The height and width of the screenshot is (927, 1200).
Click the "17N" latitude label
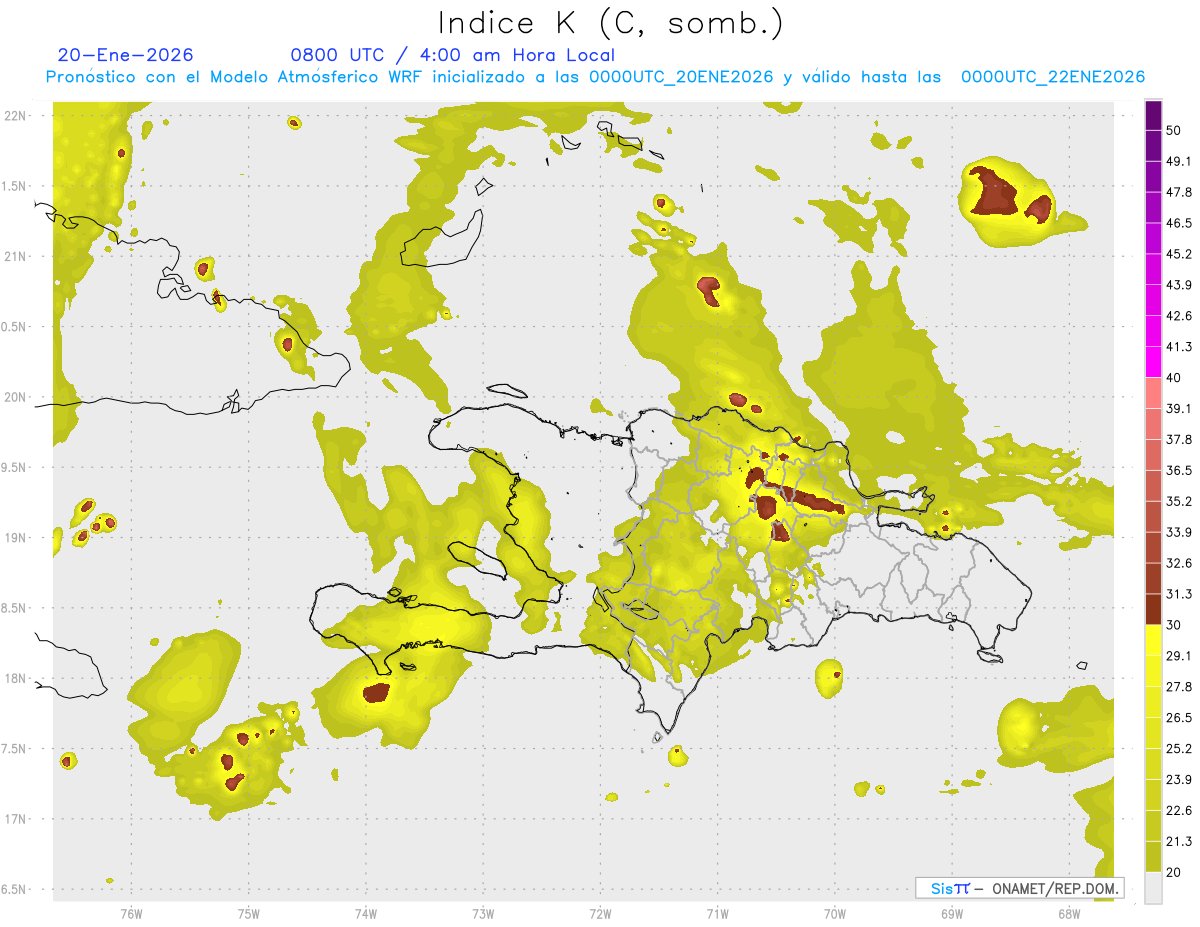coord(14,819)
